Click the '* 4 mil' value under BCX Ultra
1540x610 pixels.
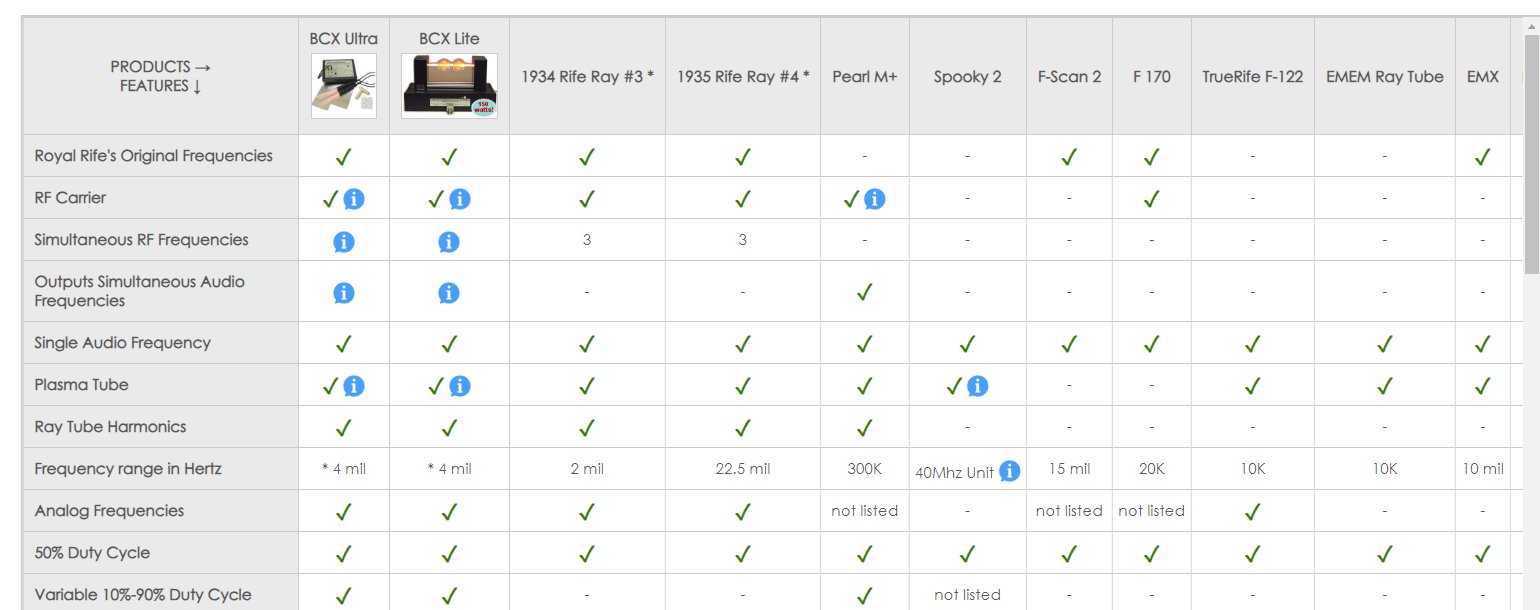(x=344, y=469)
